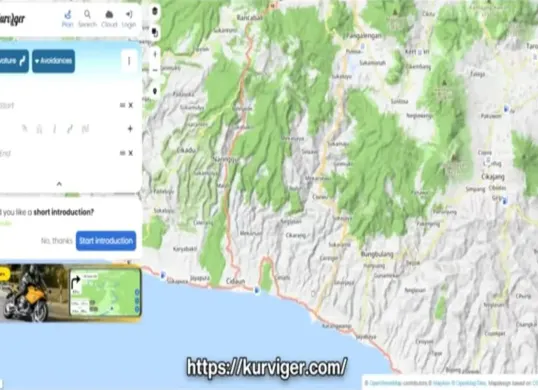Zoom out on the map
538x390 pixels.
pos(155,70)
